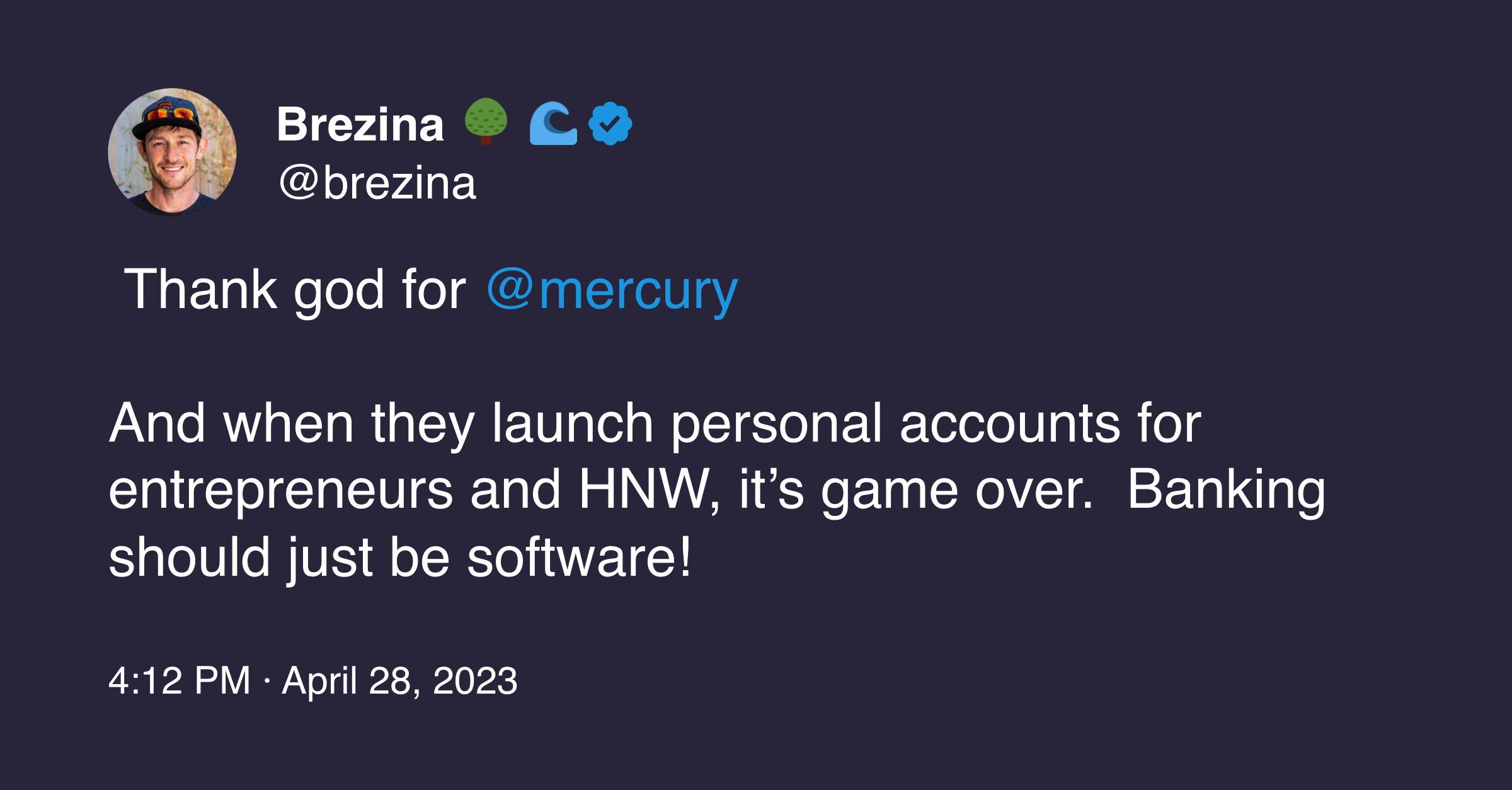Click the dot separator between time and date
This screenshot has height=790, width=1512.
click(x=267, y=681)
